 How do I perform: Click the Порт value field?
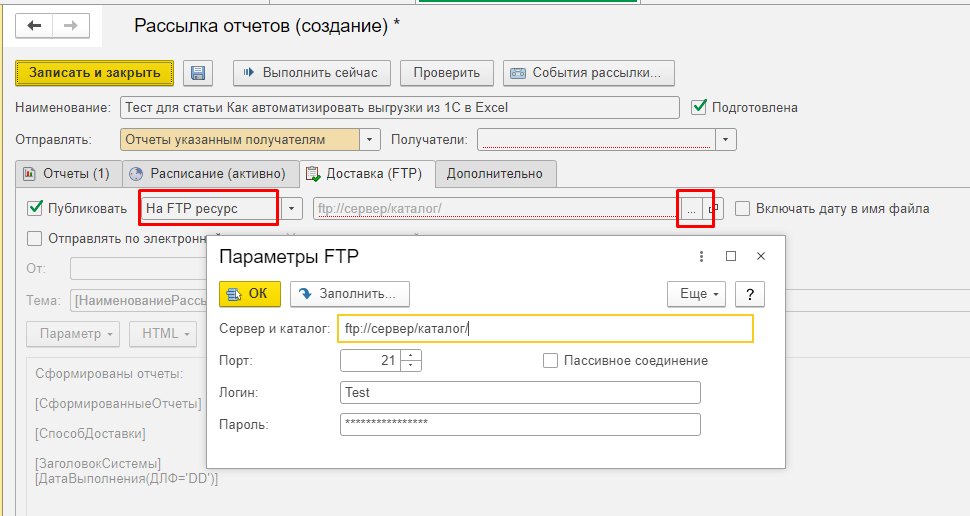point(371,361)
